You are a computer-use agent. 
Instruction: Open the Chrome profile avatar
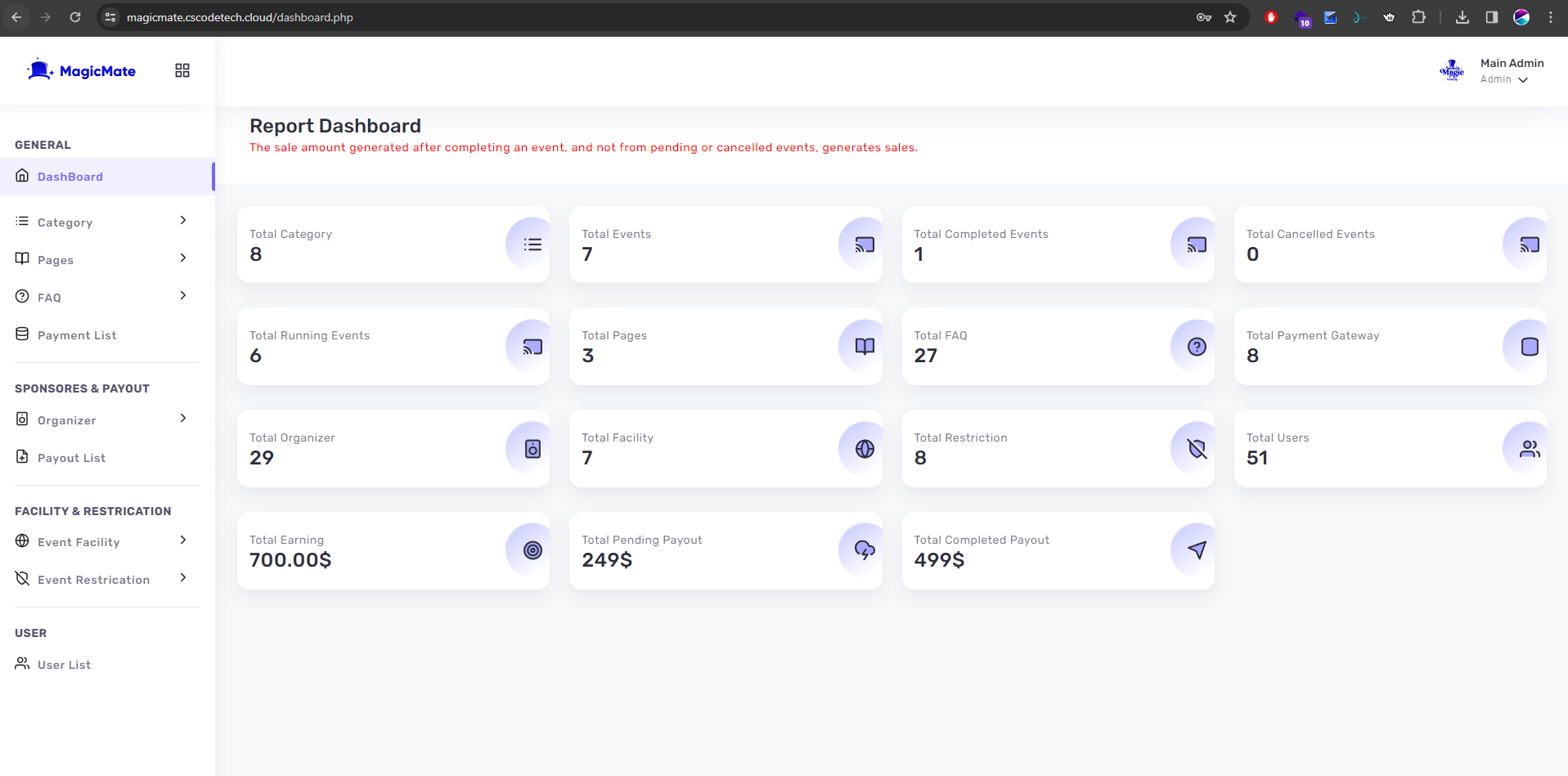(1521, 17)
